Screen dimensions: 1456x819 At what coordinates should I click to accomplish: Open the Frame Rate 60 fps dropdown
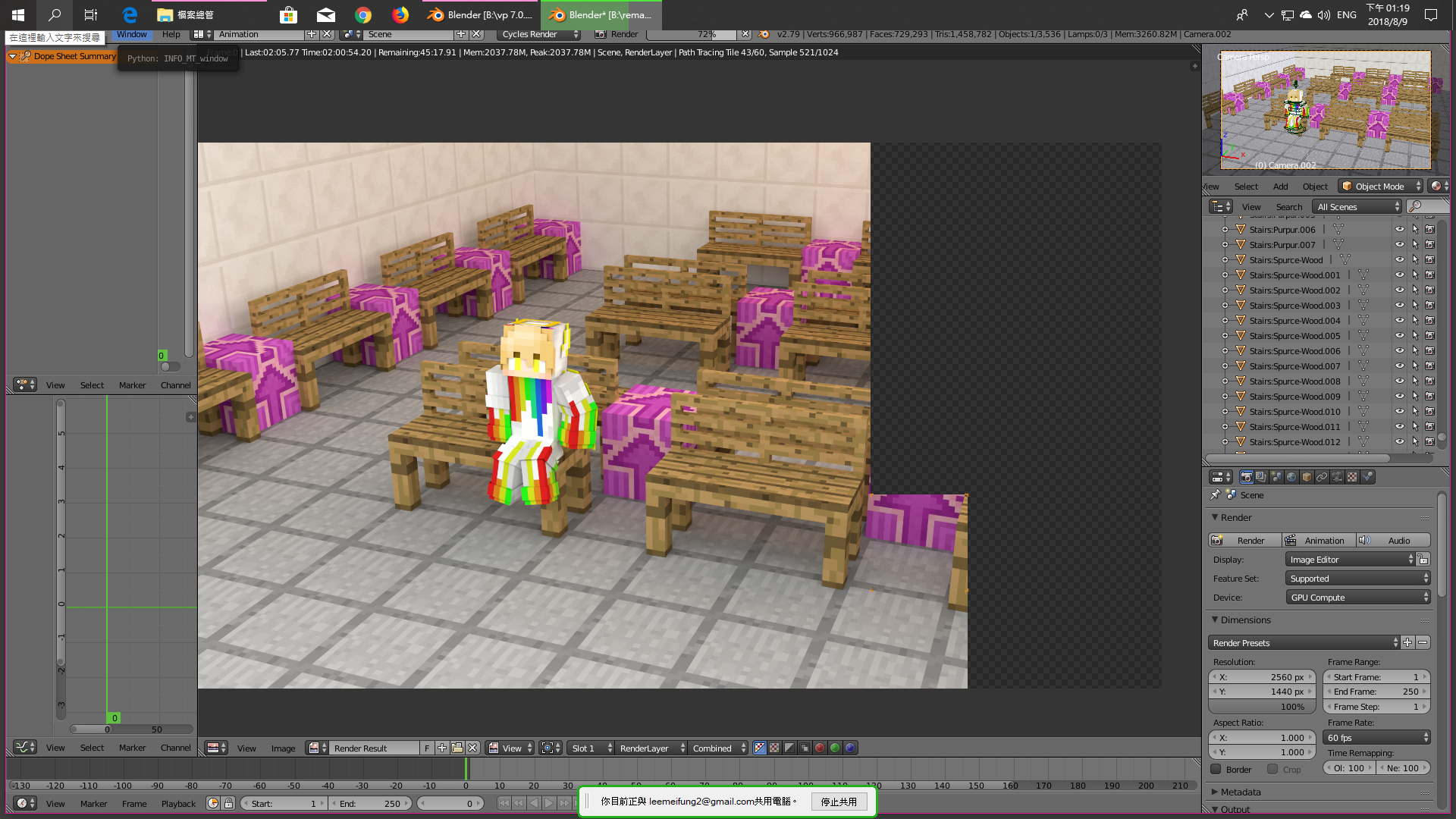tap(1376, 738)
